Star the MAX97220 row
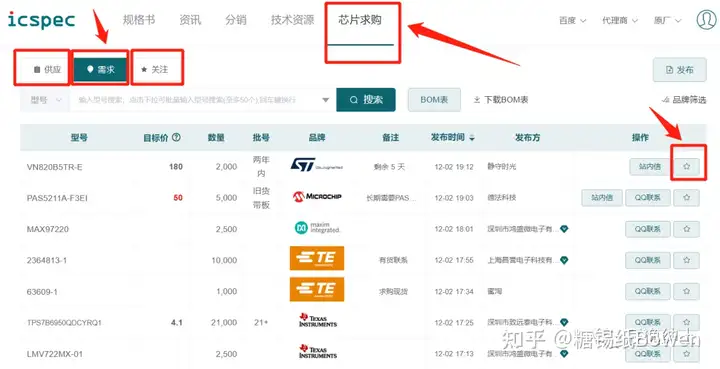This screenshot has width=720, height=369. click(x=686, y=229)
